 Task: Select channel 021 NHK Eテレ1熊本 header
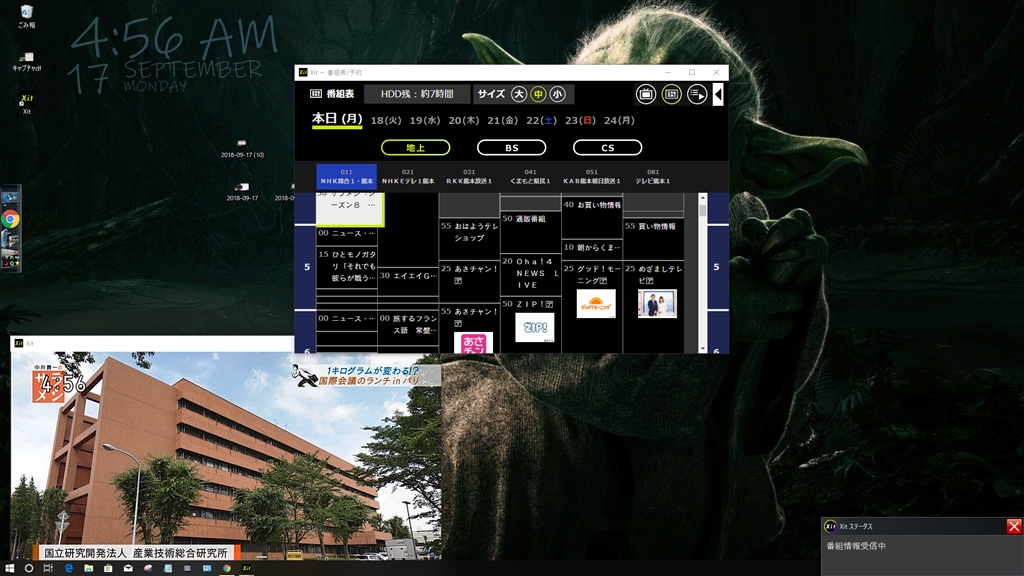click(x=408, y=176)
